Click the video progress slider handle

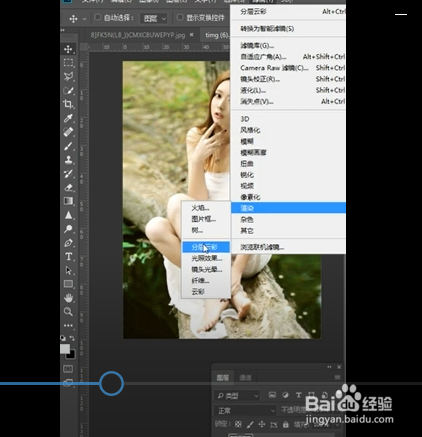point(112,383)
